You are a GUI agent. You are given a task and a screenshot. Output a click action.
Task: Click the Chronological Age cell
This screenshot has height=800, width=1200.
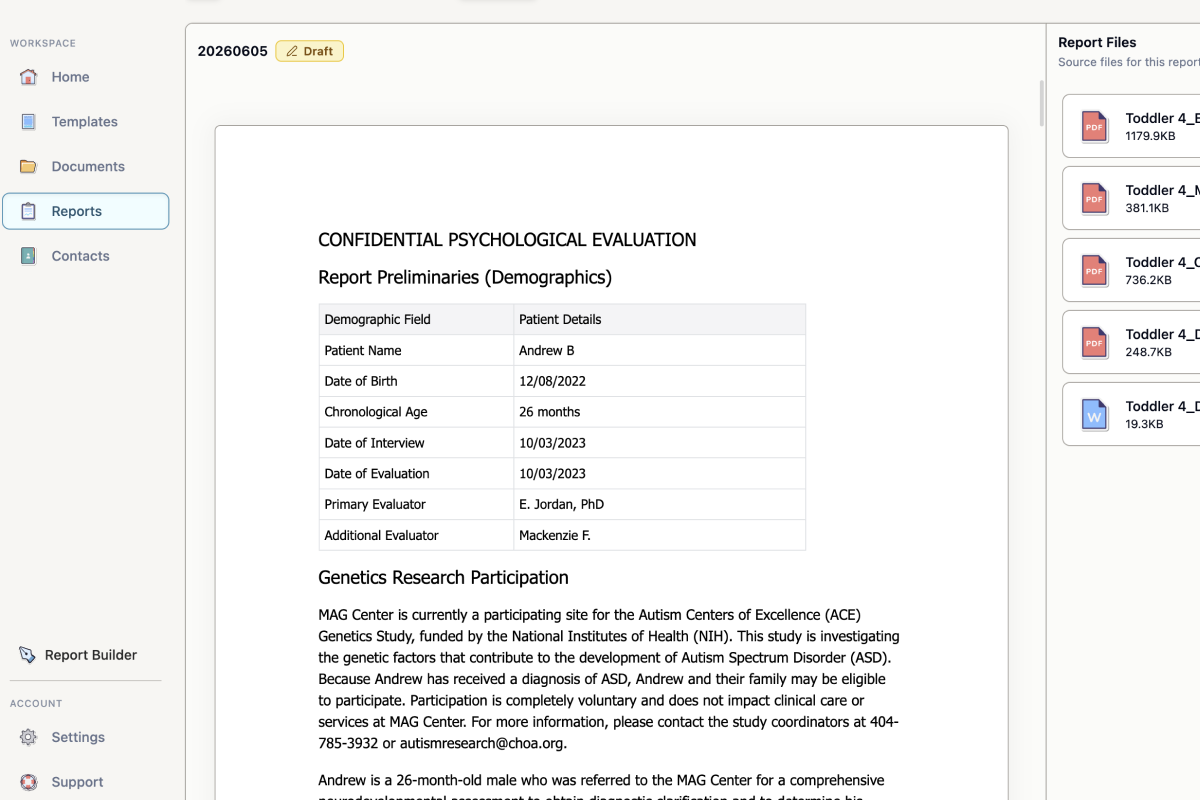tap(416, 412)
